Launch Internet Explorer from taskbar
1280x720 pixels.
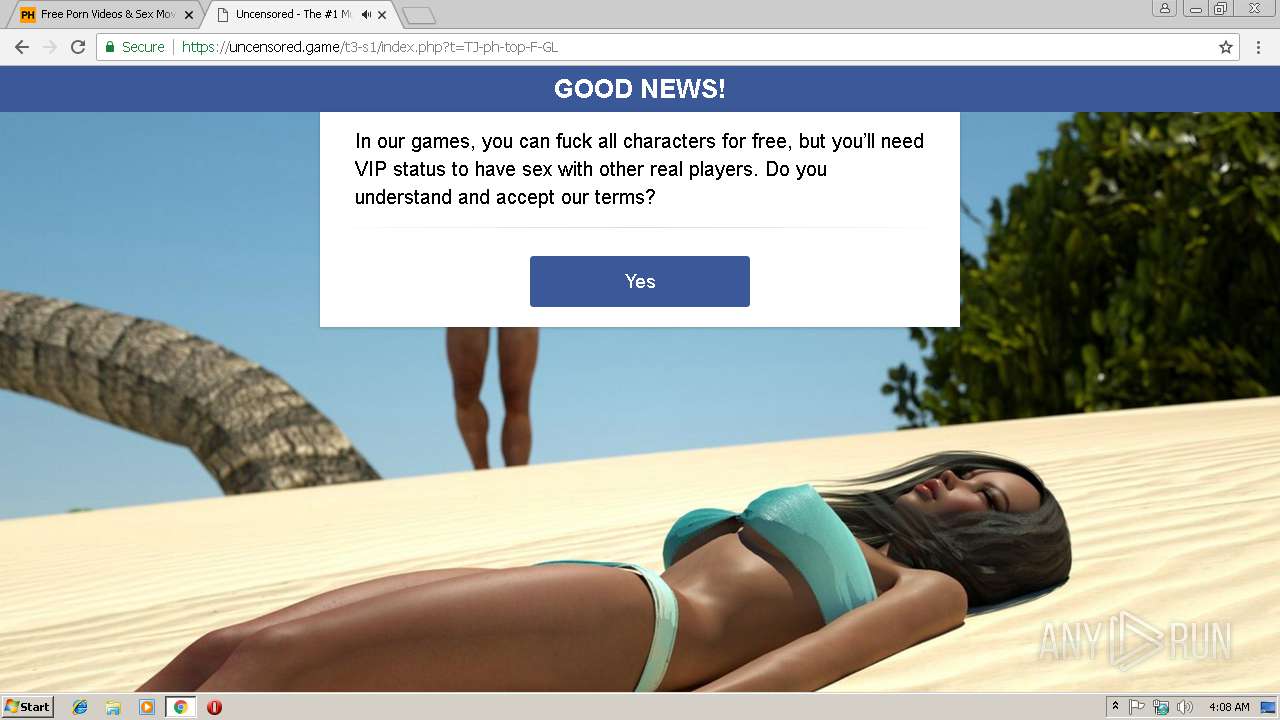[80, 707]
